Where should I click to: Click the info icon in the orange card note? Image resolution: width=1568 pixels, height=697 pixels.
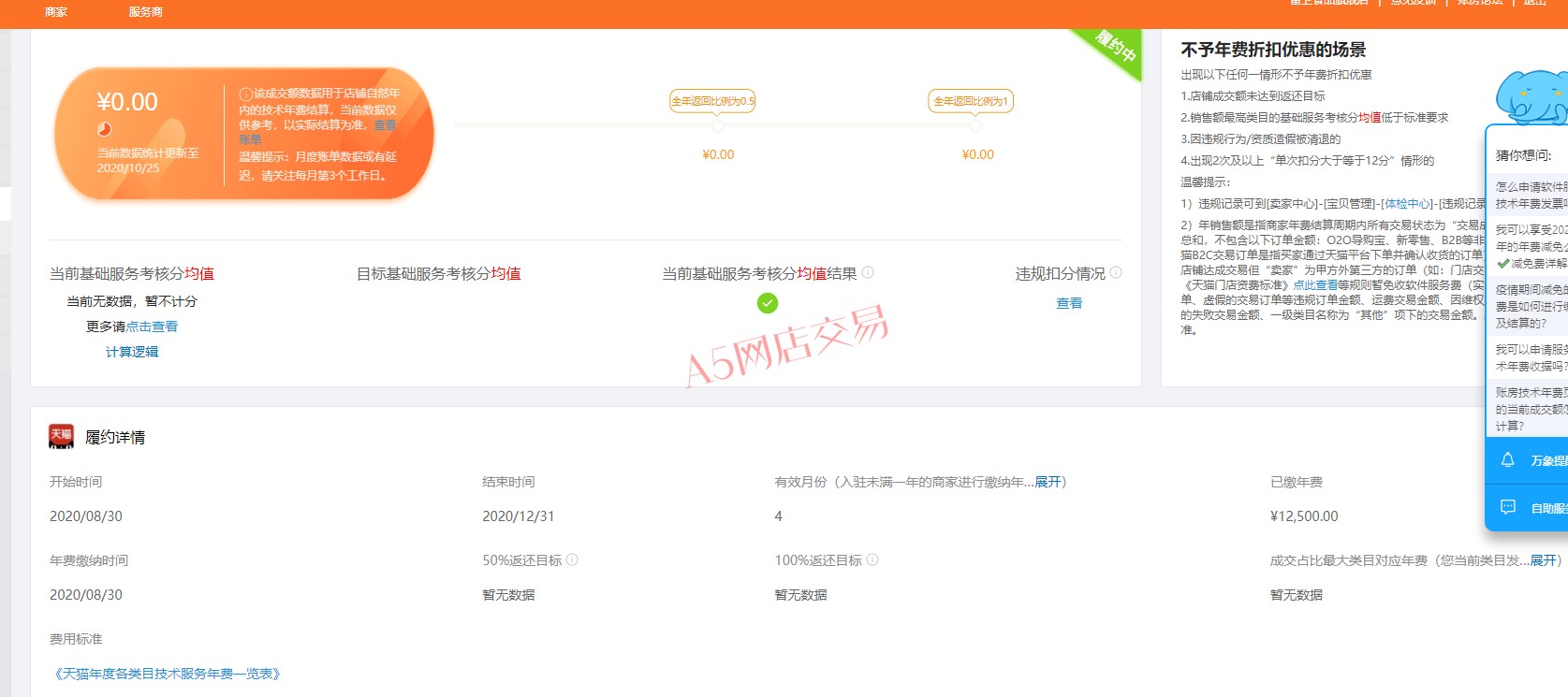tap(245, 94)
